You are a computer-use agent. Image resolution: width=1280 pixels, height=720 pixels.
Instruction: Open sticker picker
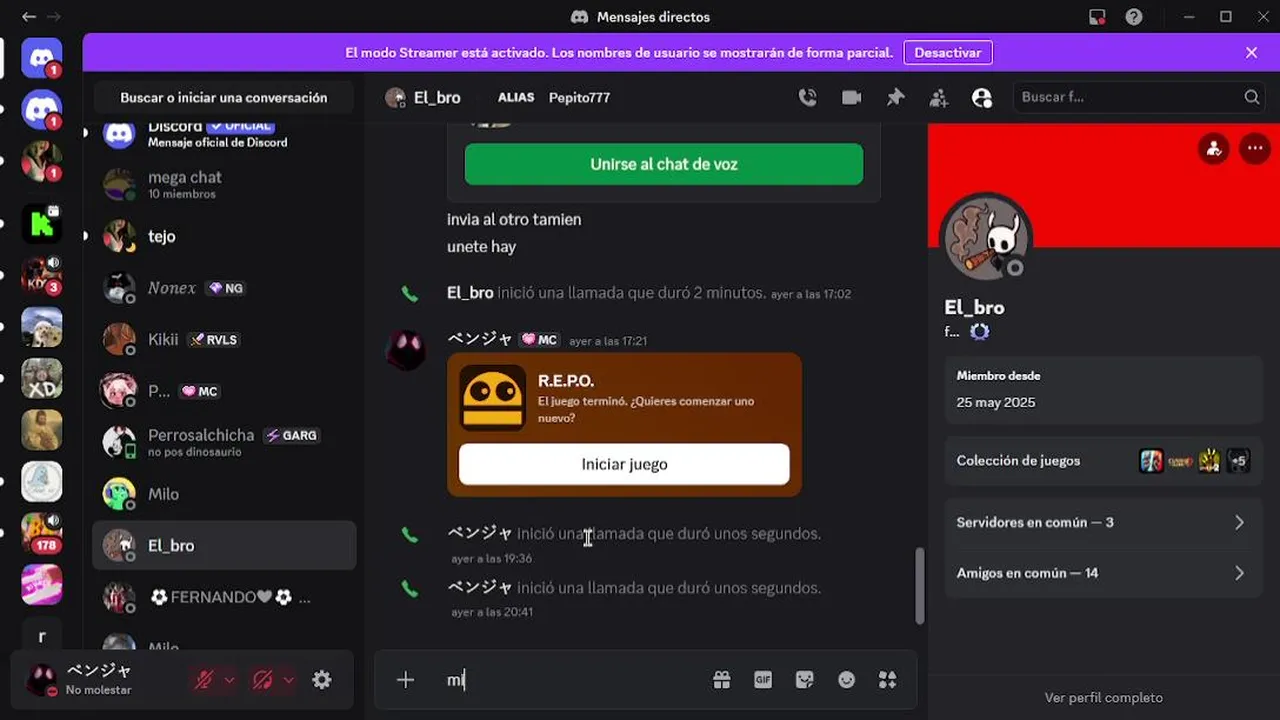(805, 680)
